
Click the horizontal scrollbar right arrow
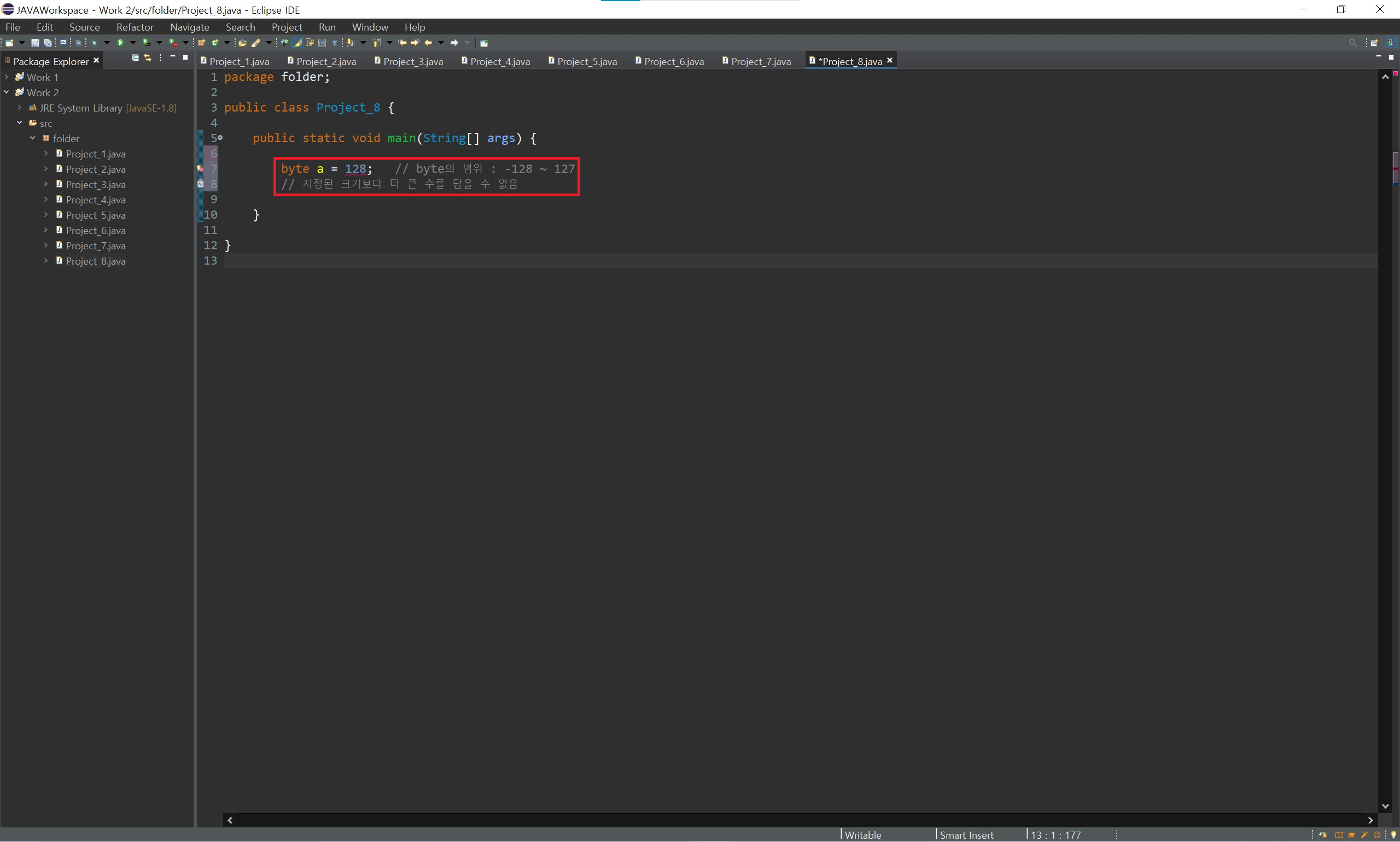pyautogui.click(x=1370, y=820)
